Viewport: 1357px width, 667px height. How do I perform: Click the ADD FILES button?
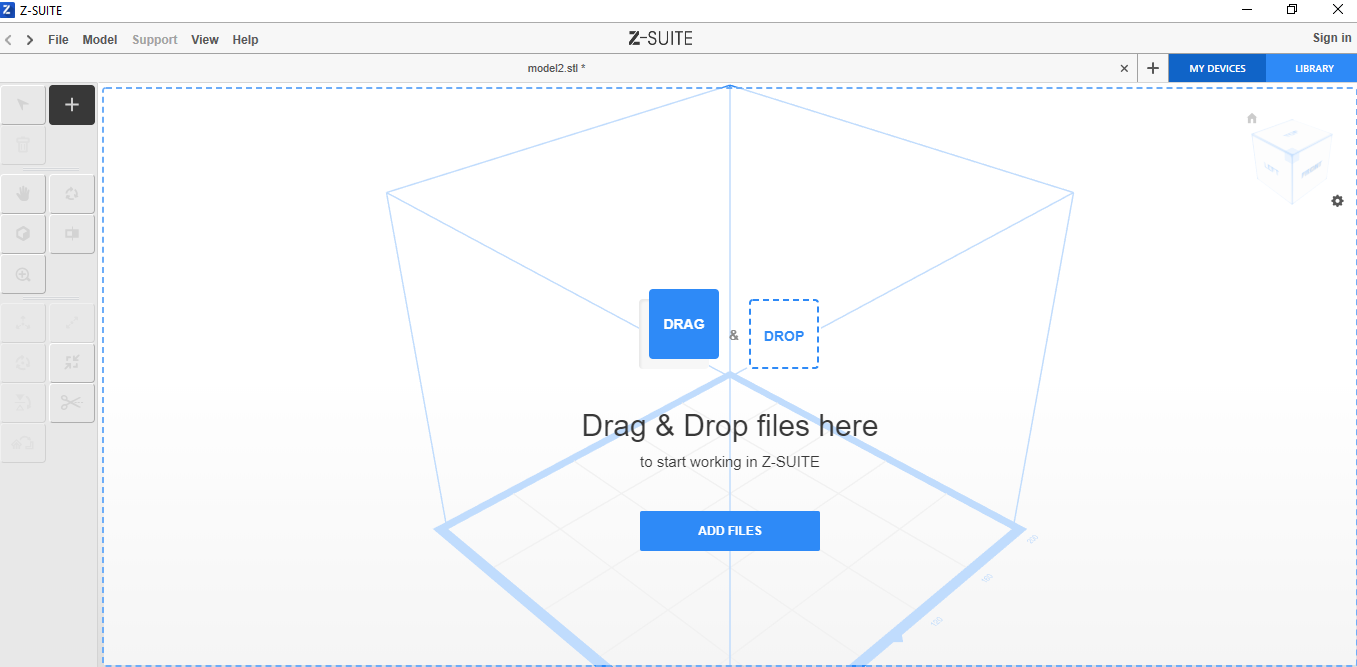point(730,531)
